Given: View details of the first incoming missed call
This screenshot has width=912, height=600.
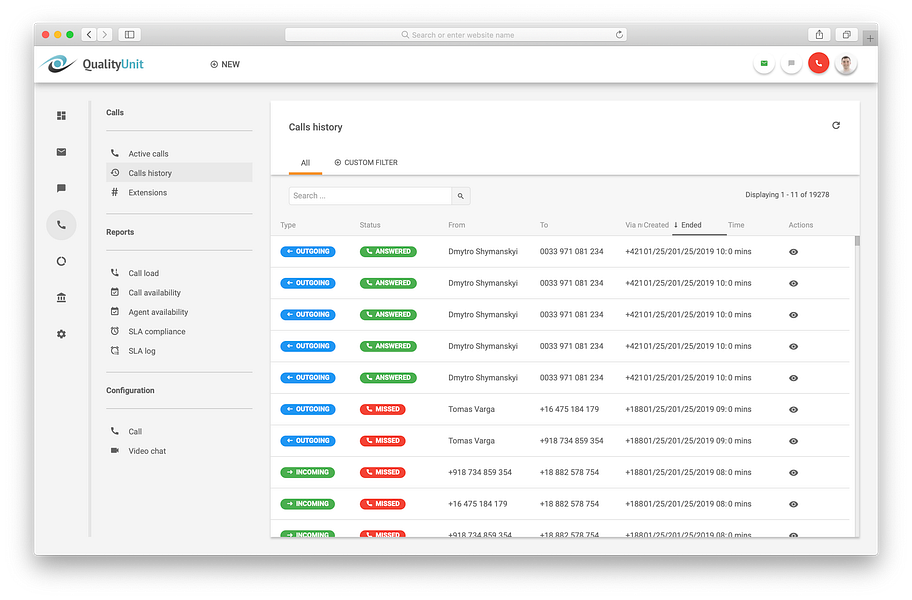Looking at the screenshot, I should click(x=793, y=472).
